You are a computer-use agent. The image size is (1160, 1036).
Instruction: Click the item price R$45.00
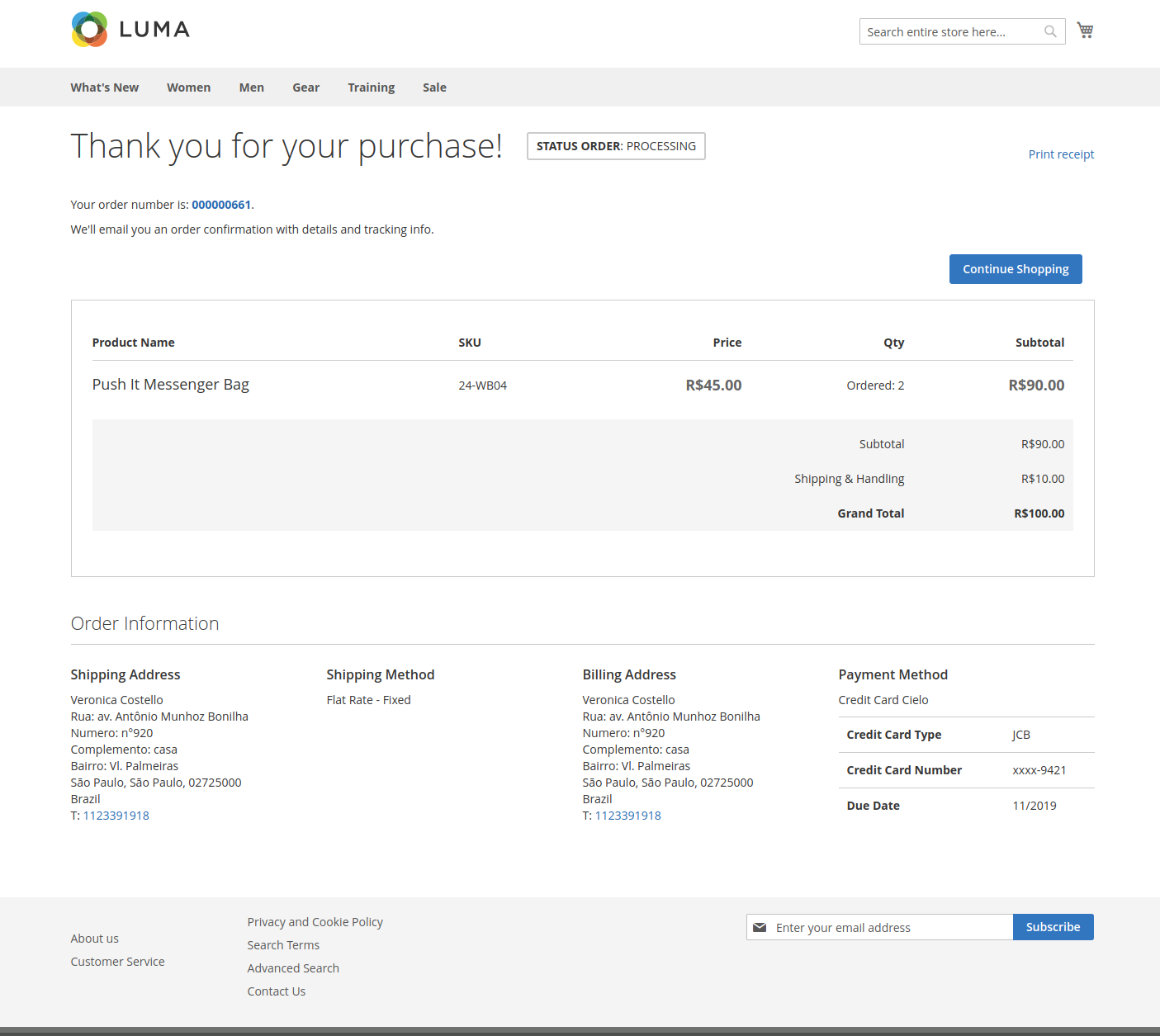pos(714,386)
